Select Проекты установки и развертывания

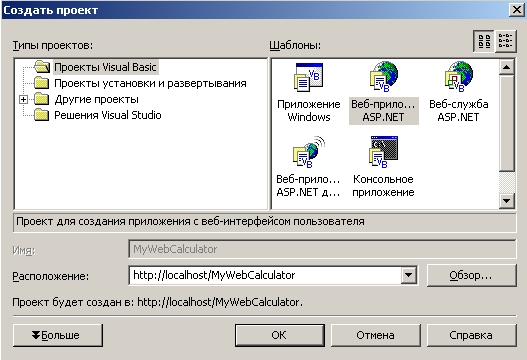(150, 83)
